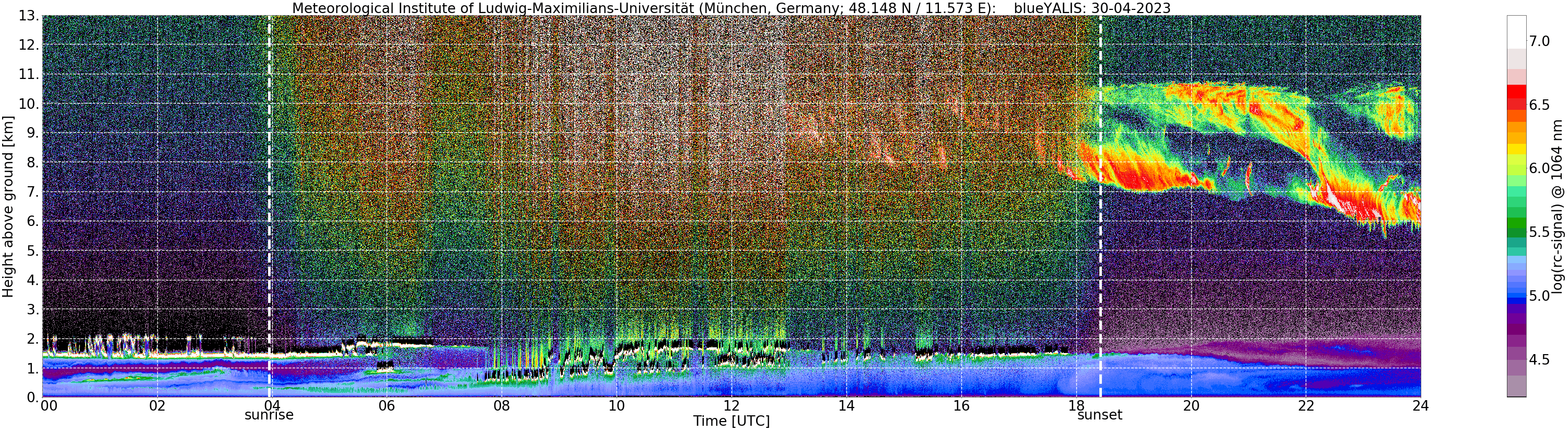Screen dimensions: 1568x431
Task: Click the '5.5' colorbar tick label
Action: pyautogui.click(x=1539, y=232)
